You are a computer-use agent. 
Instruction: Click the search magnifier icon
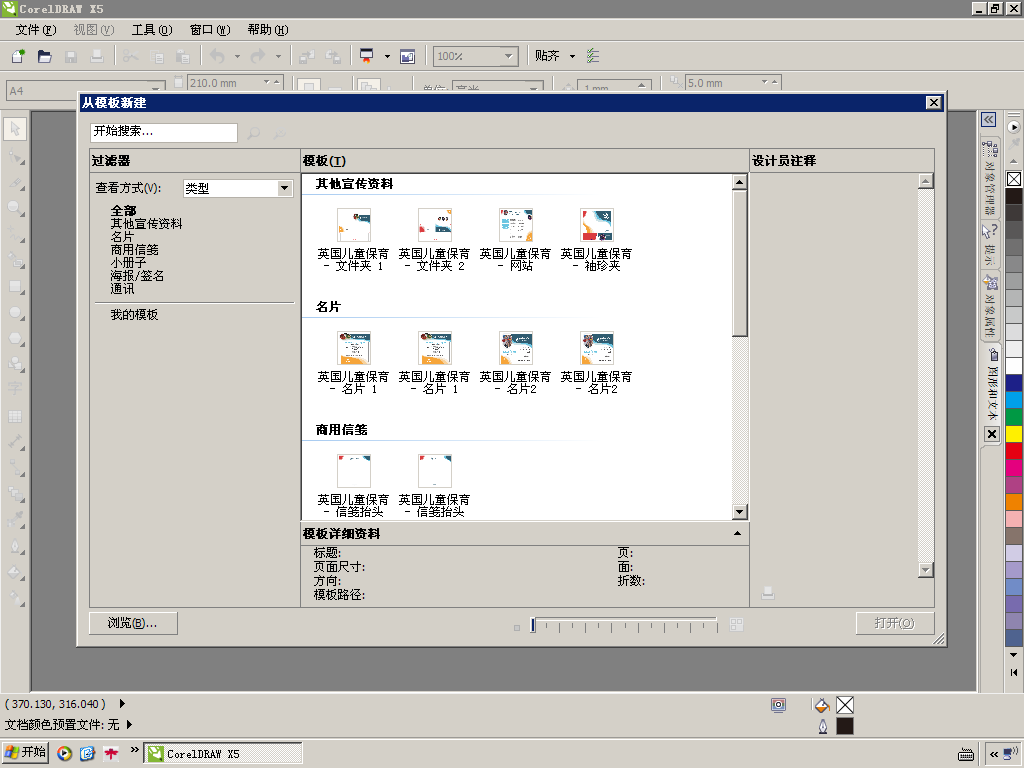pyautogui.click(x=253, y=133)
